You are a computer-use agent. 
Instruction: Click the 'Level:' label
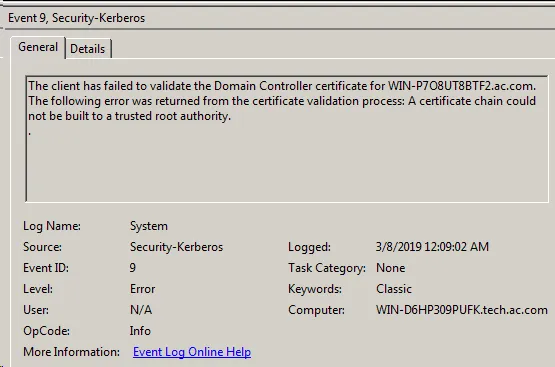pos(38,289)
